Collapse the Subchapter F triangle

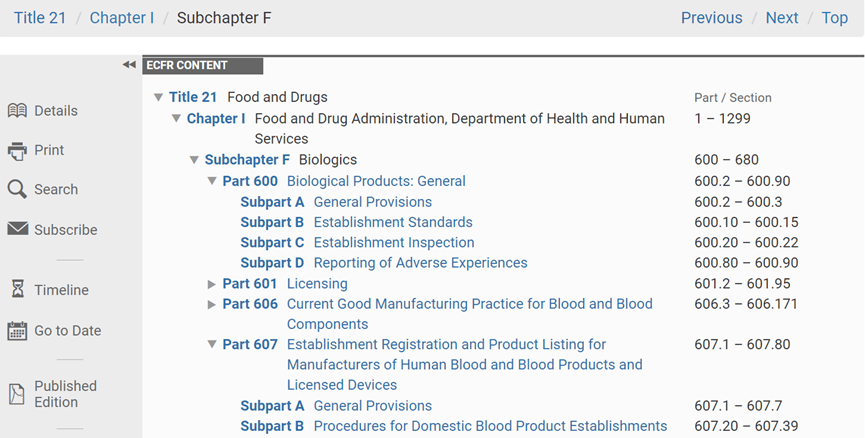(194, 160)
